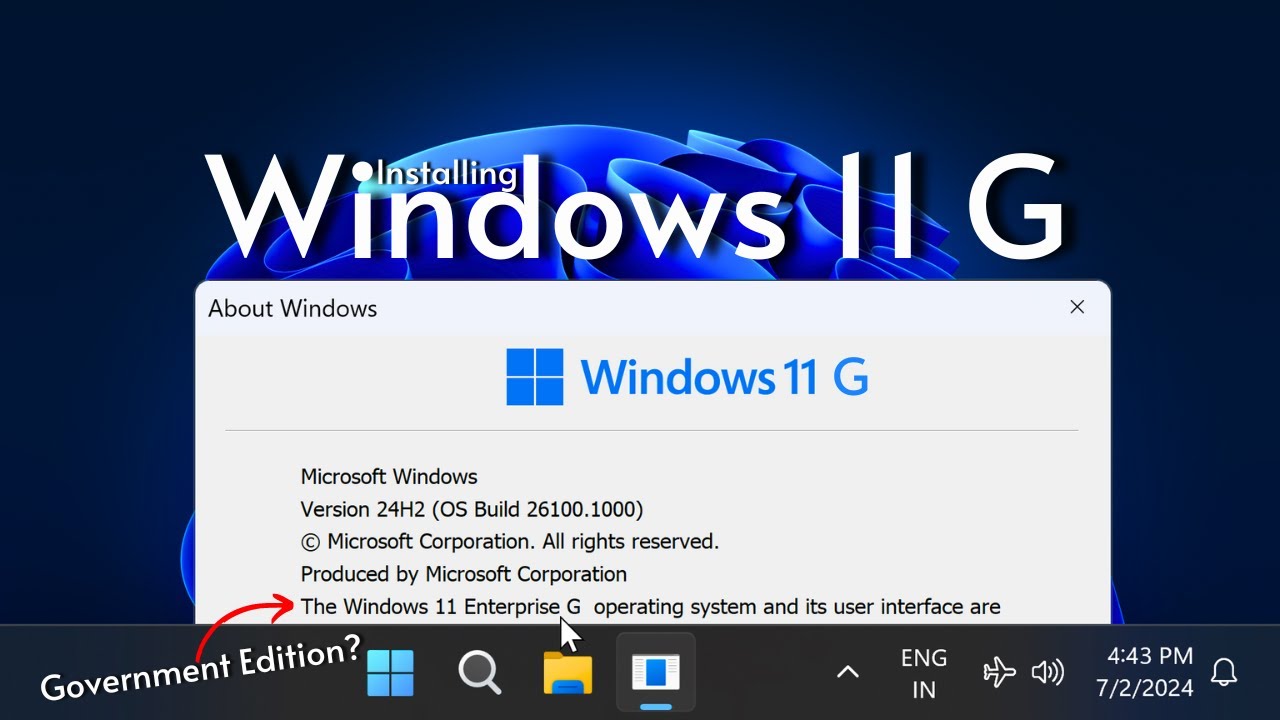Click the volume speaker icon
Viewport: 1280px width, 720px height.
point(1047,672)
